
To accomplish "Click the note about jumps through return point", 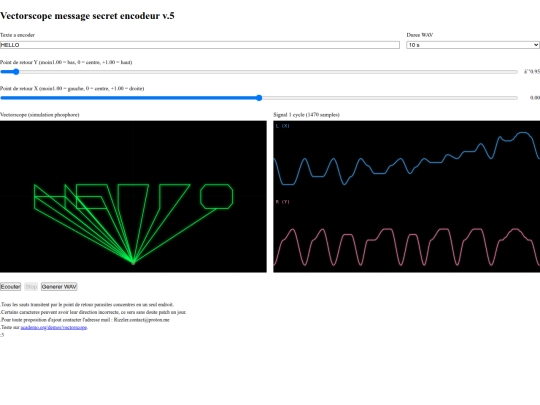I will [x=87, y=304].
